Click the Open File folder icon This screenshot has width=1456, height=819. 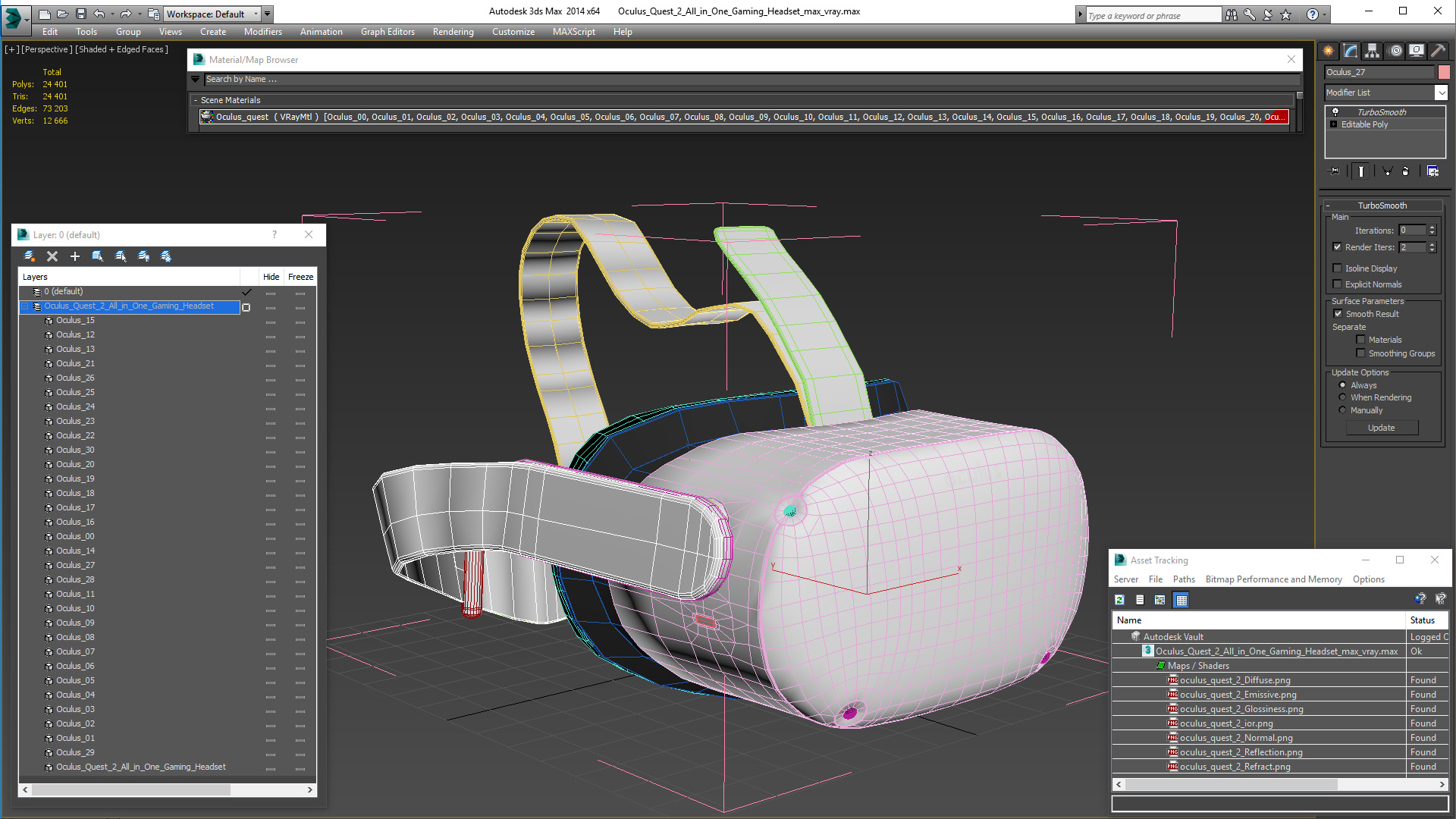(x=63, y=14)
